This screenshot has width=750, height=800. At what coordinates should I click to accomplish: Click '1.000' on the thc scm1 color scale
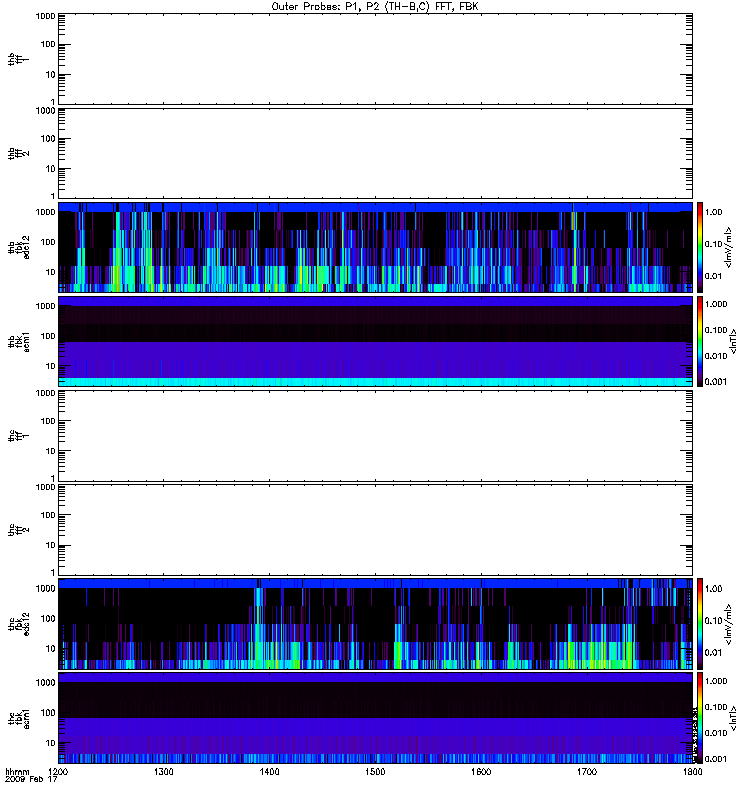(x=716, y=681)
